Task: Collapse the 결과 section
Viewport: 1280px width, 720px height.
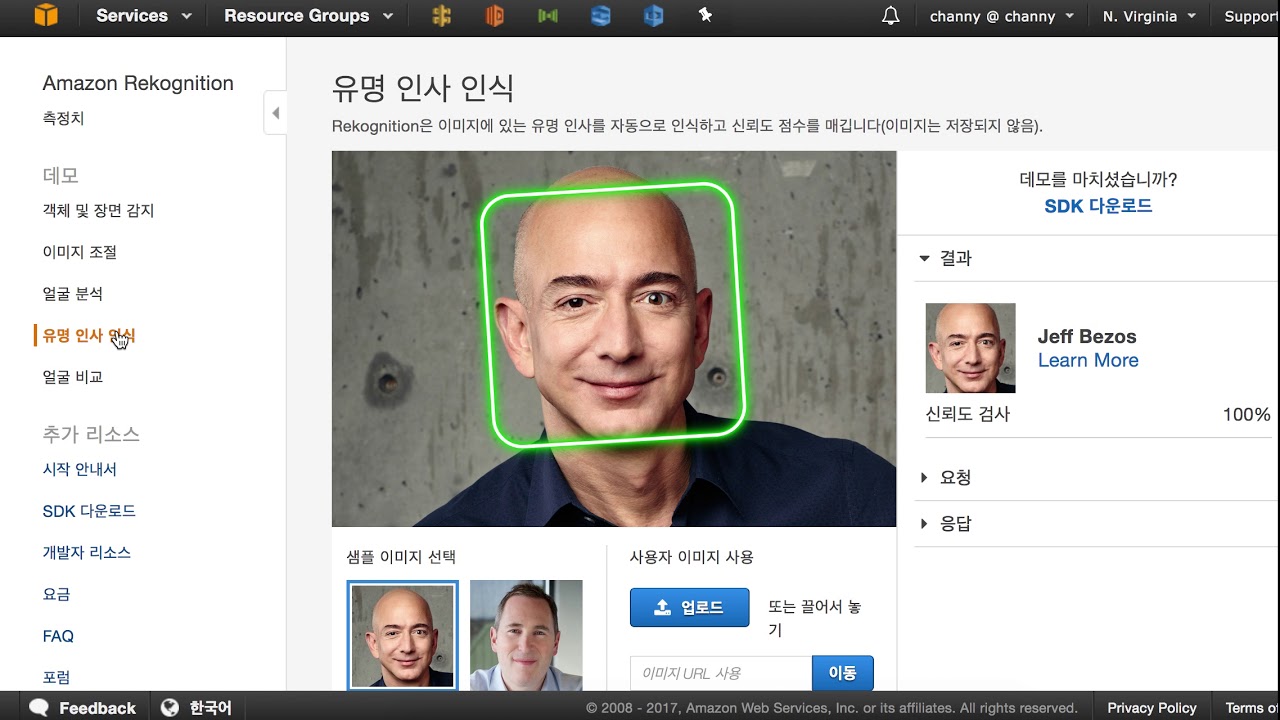Action: [946, 258]
